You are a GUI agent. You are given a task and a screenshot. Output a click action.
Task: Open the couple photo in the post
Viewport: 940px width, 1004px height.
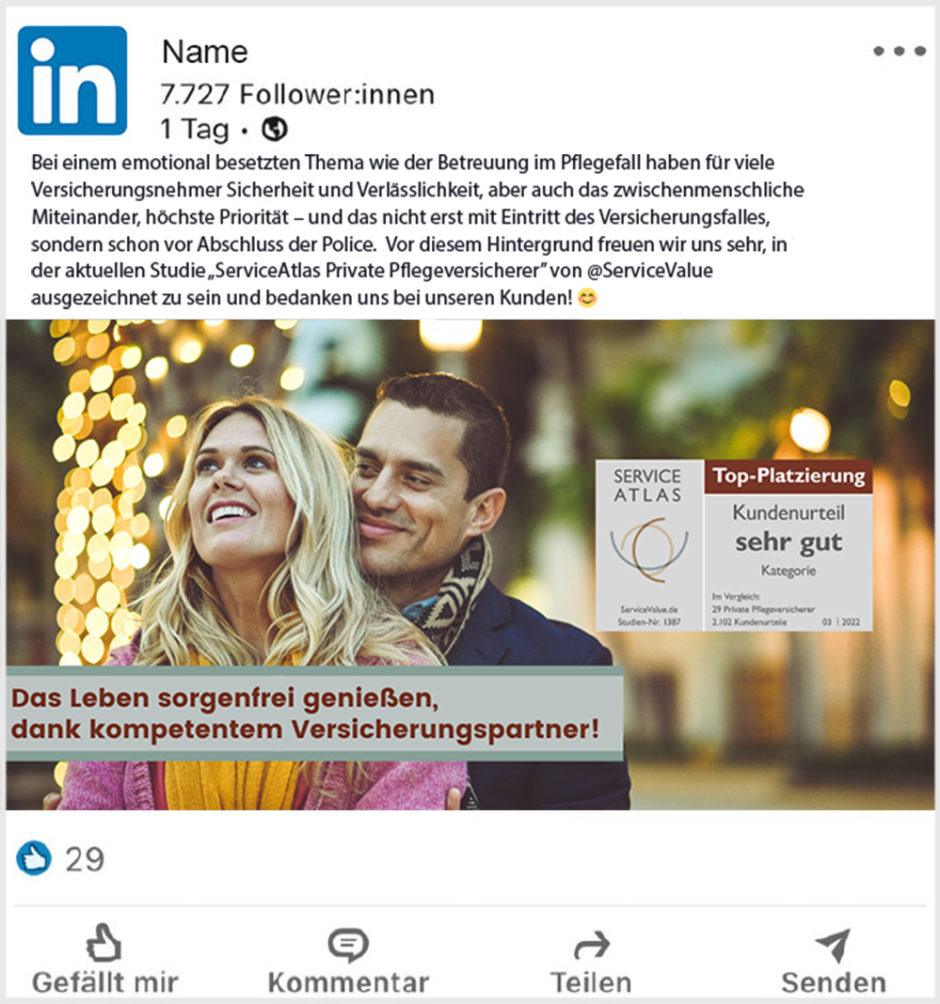pos(470,565)
